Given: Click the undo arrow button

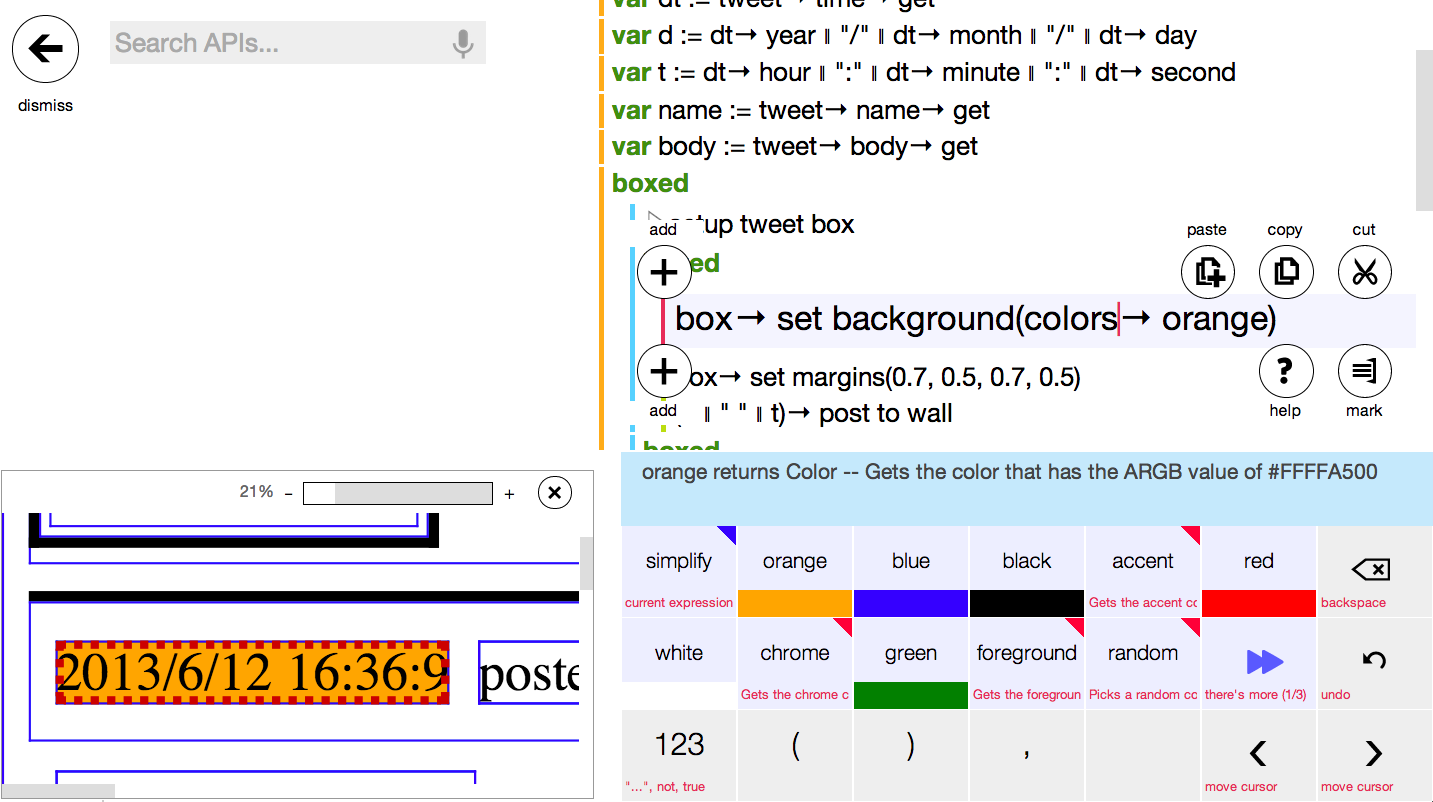Looking at the screenshot, I should (1374, 662).
